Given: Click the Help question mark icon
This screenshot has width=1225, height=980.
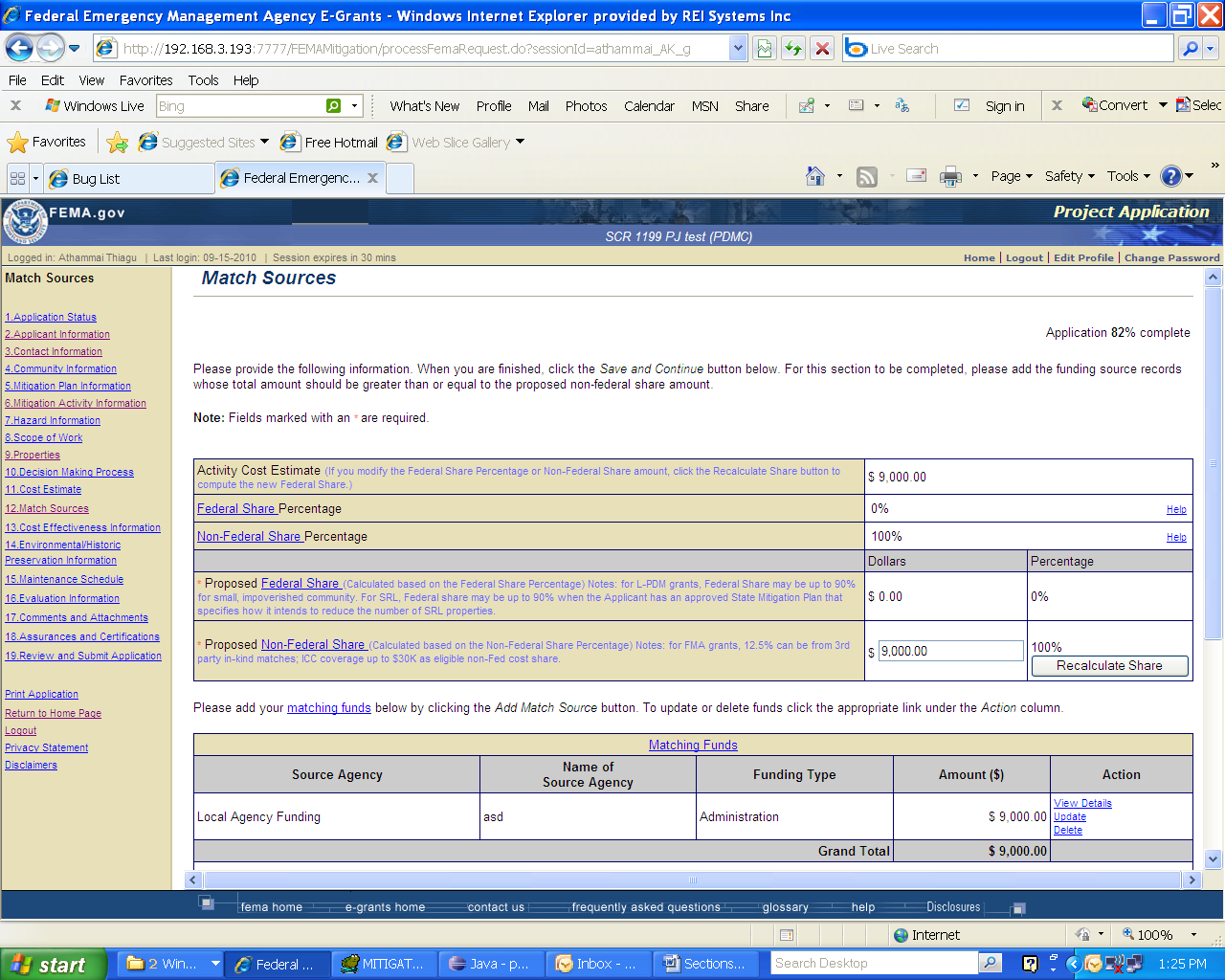Looking at the screenshot, I should pos(1170,176).
